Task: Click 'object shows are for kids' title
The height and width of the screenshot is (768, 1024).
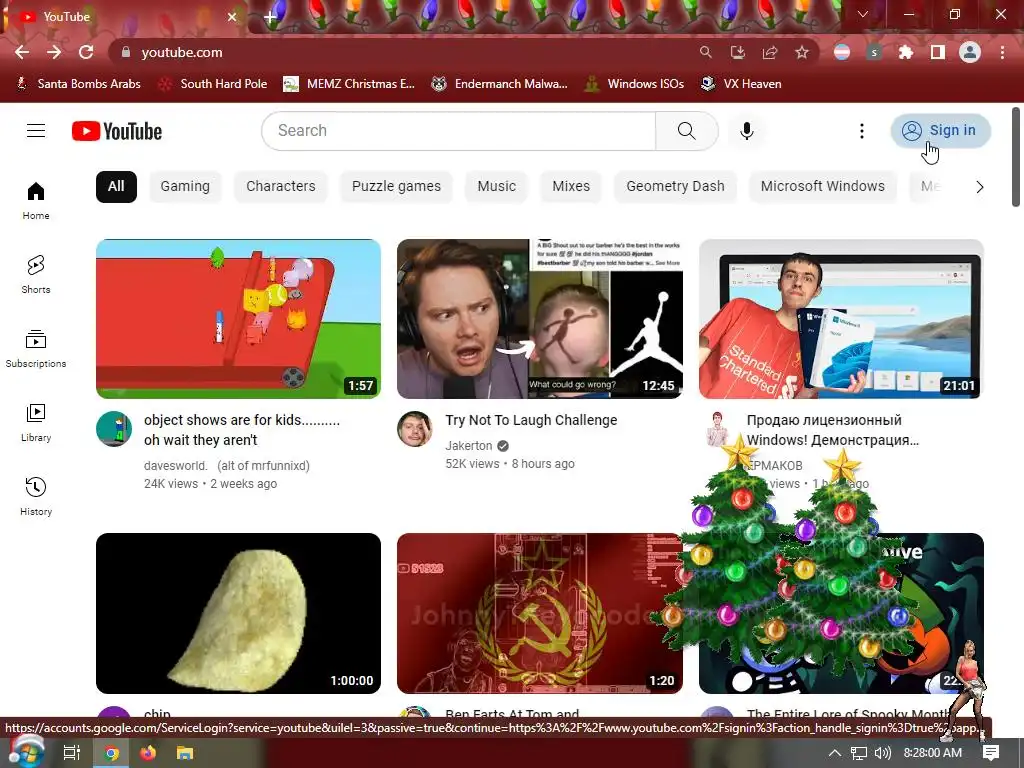Action: click(242, 430)
